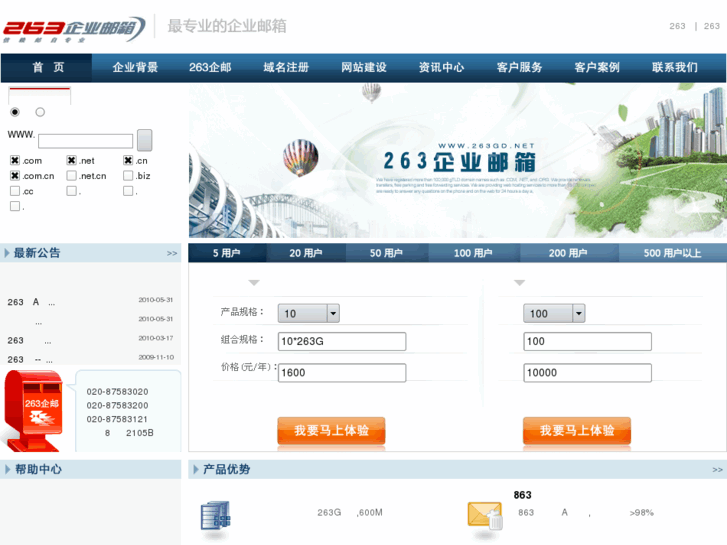Check the .net.cn checkbox
Viewport: 727px width, 545px height.
71,176
